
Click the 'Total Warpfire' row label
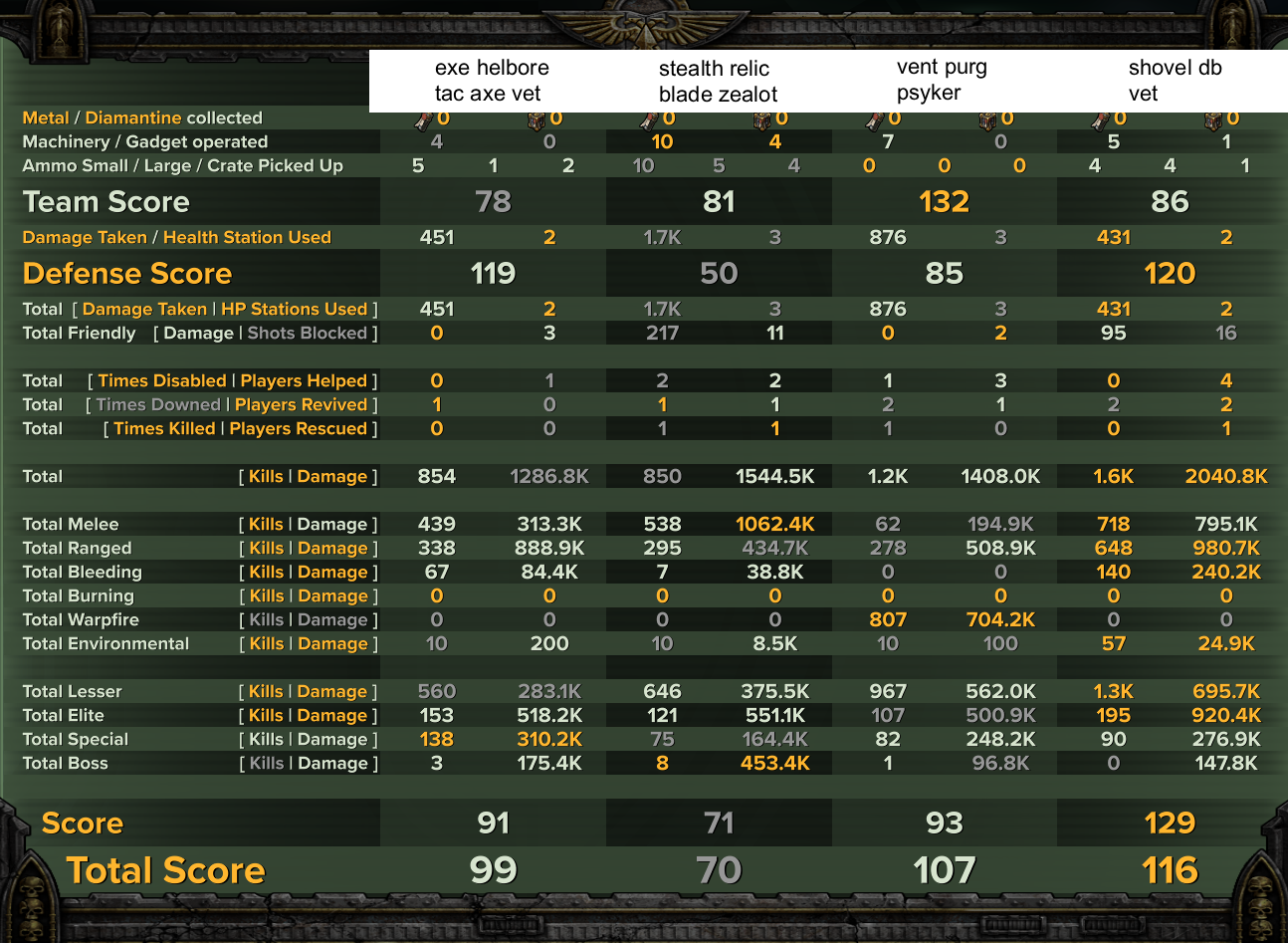[81, 619]
